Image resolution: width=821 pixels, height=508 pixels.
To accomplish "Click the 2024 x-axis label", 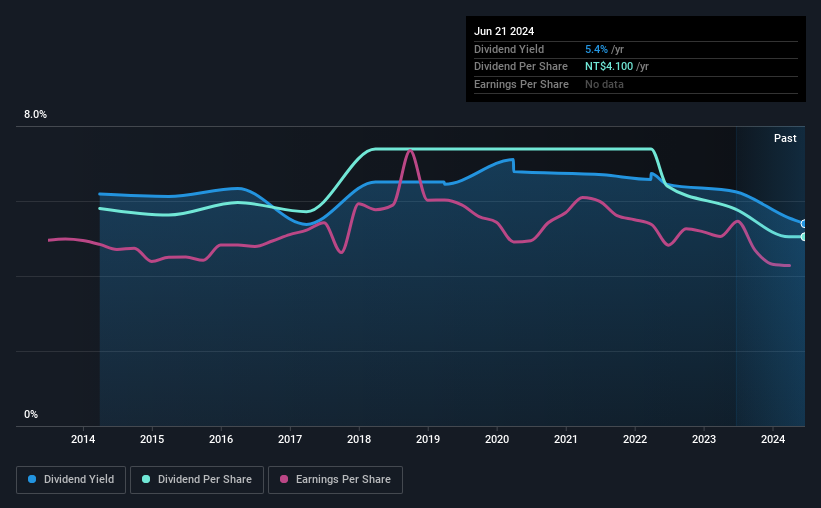I will click(773, 439).
